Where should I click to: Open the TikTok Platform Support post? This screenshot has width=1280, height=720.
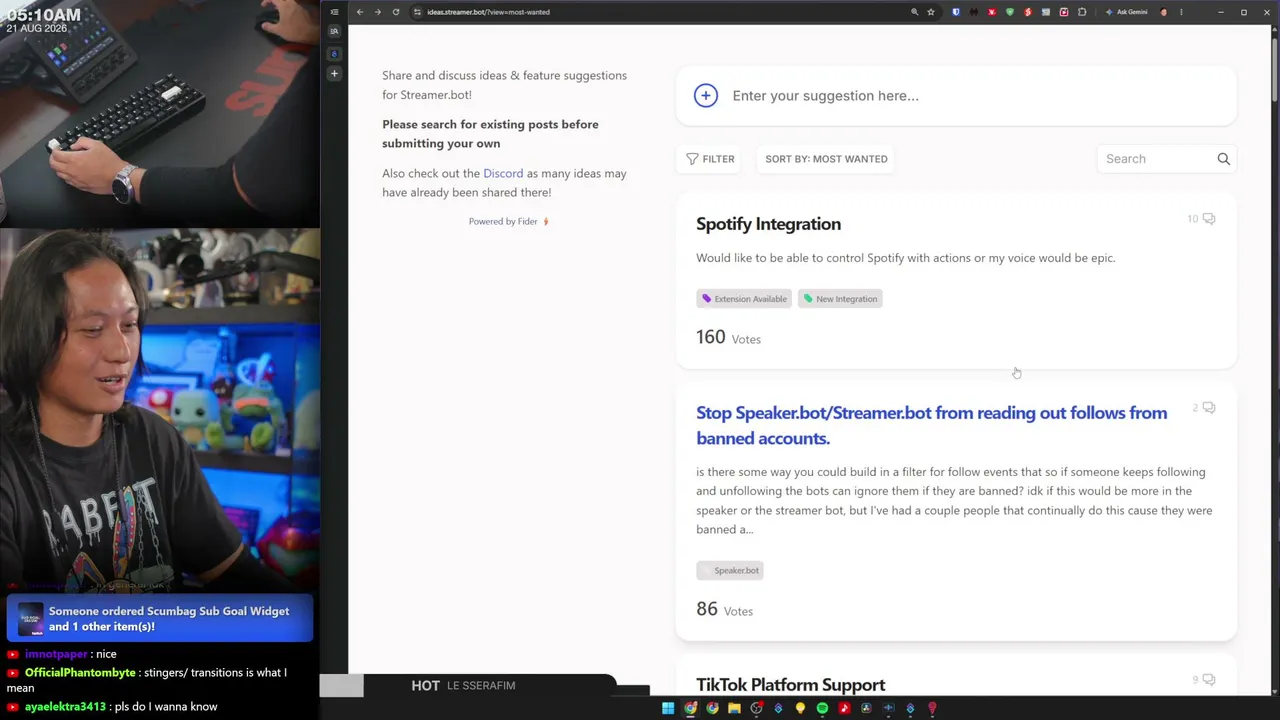[790, 685]
